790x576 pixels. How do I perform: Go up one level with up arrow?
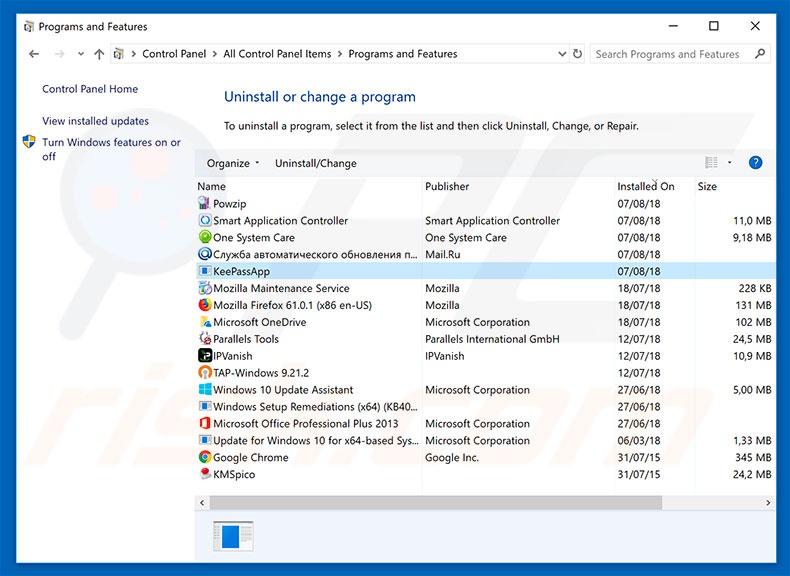pyautogui.click(x=99, y=53)
